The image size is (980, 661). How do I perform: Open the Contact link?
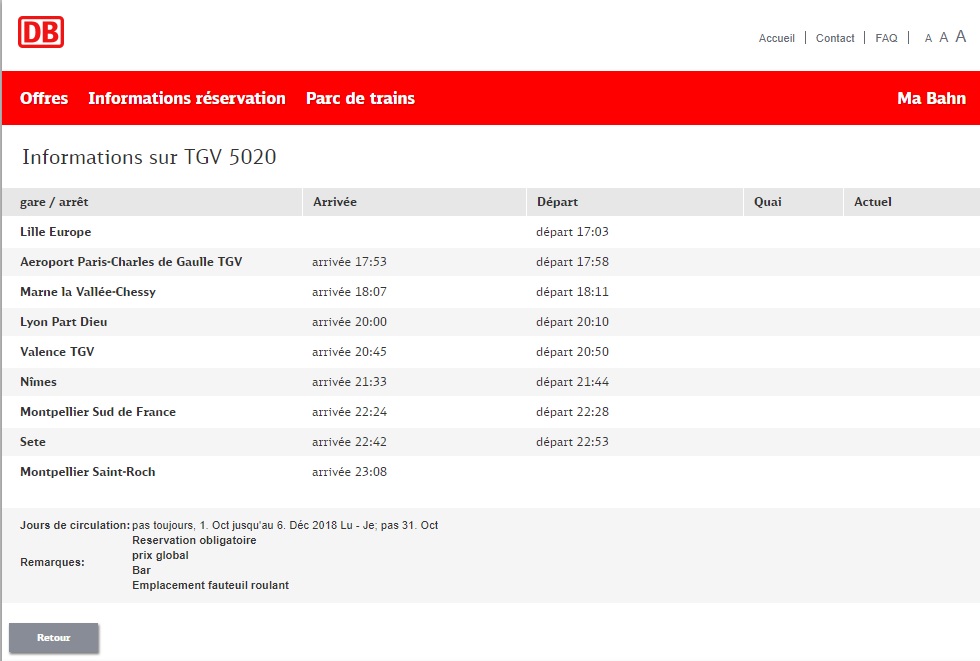click(x=835, y=38)
